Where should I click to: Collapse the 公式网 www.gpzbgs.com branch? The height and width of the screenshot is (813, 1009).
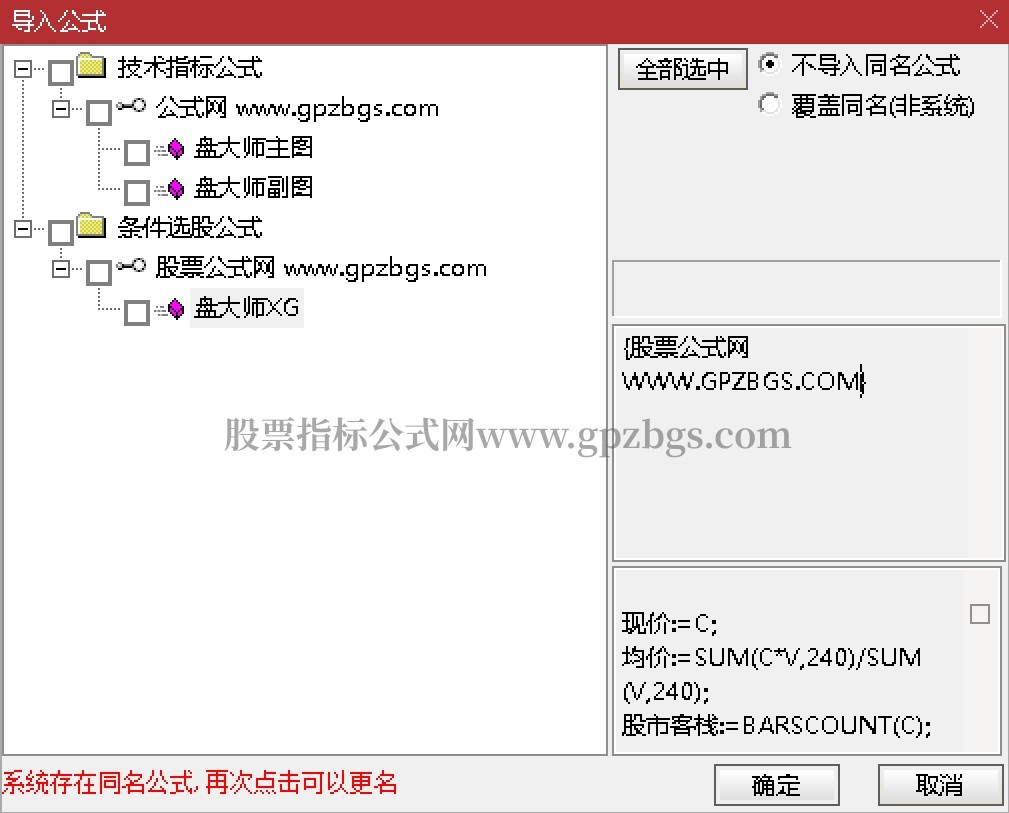tap(61, 109)
